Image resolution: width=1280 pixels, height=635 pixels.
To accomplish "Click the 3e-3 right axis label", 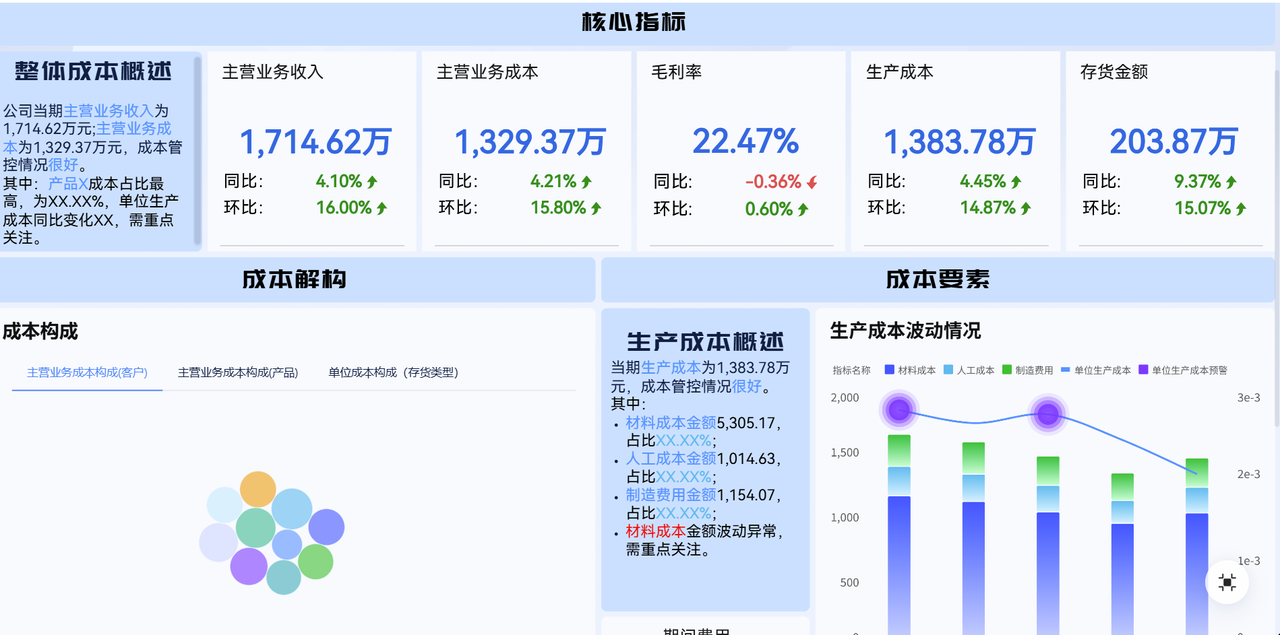I will pyautogui.click(x=1249, y=397).
